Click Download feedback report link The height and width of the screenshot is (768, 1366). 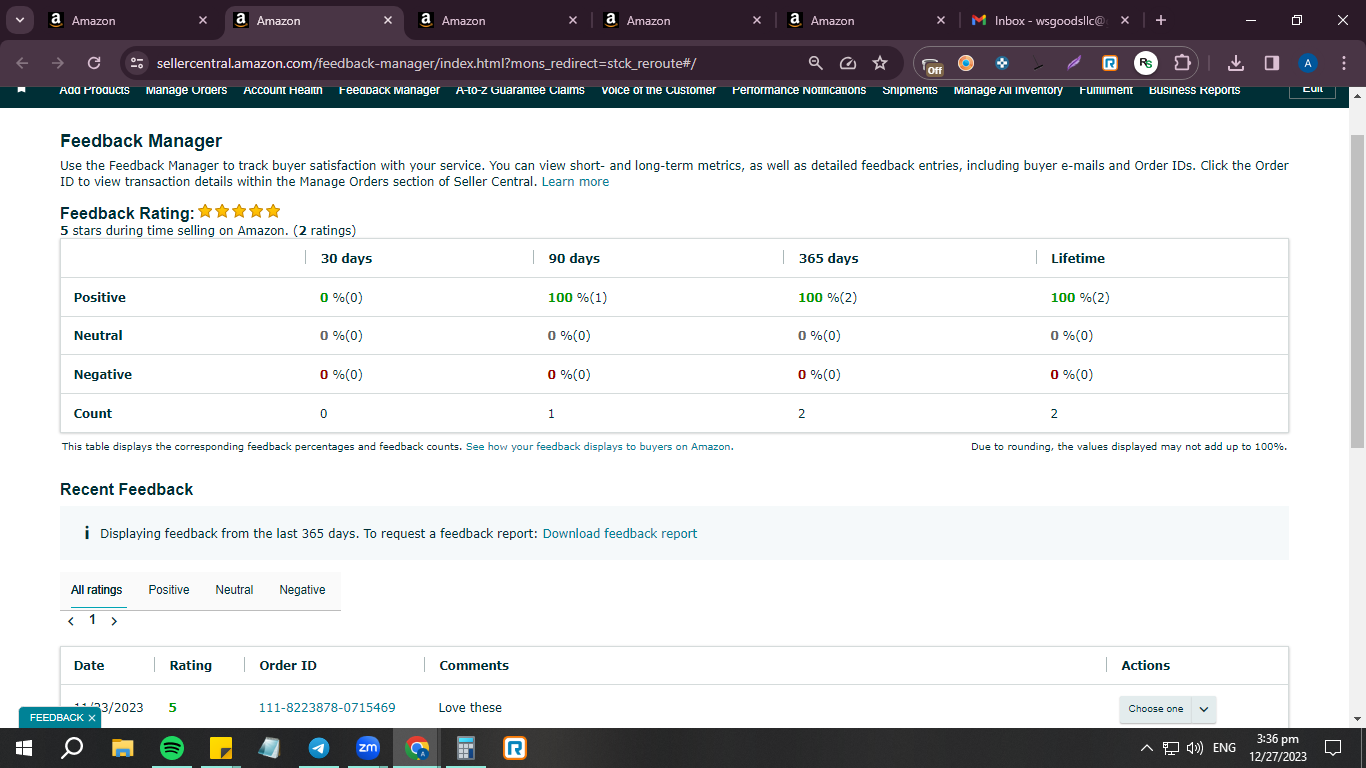[620, 534]
